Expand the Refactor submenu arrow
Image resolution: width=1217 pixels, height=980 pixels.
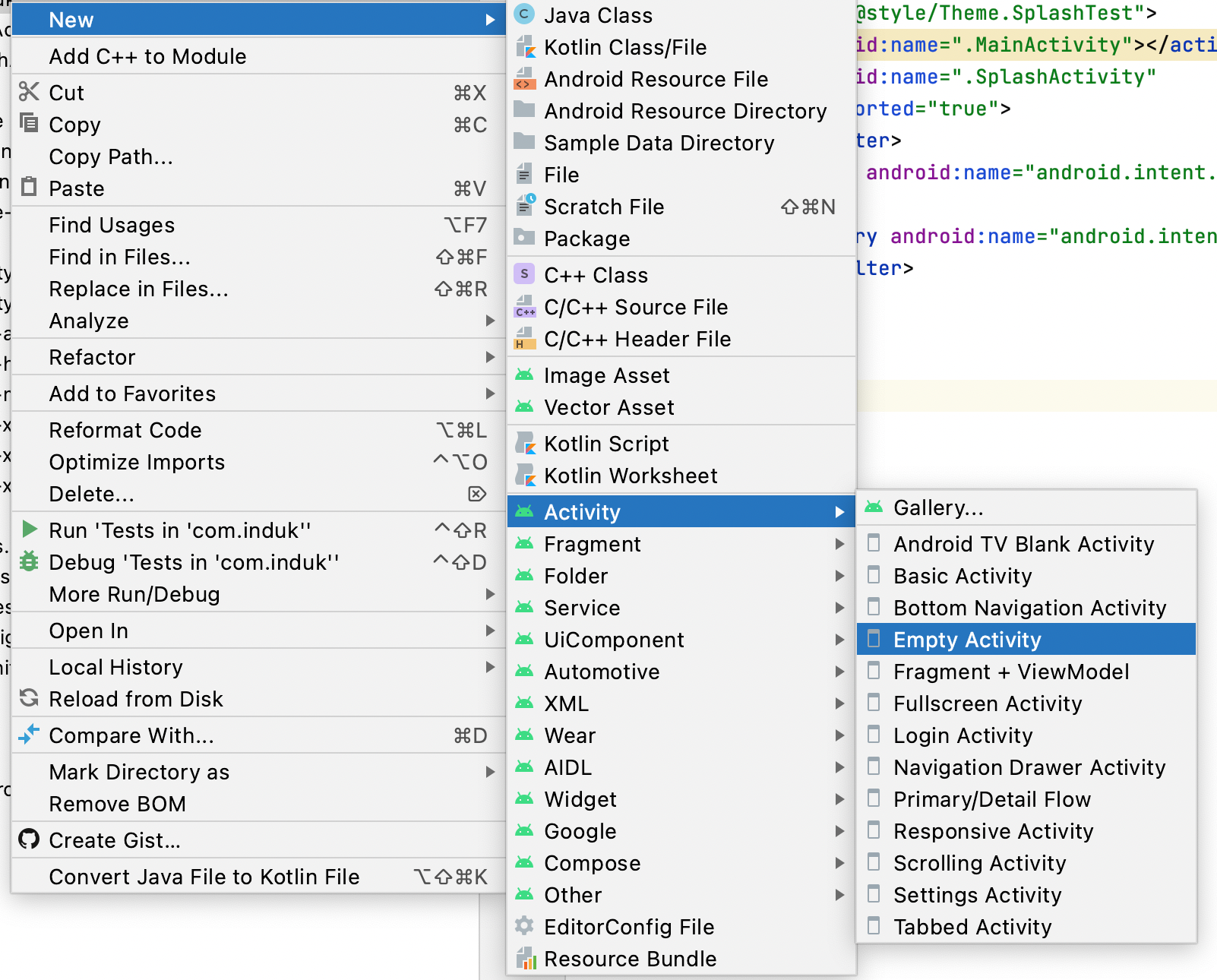pyautogui.click(x=490, y=357)
